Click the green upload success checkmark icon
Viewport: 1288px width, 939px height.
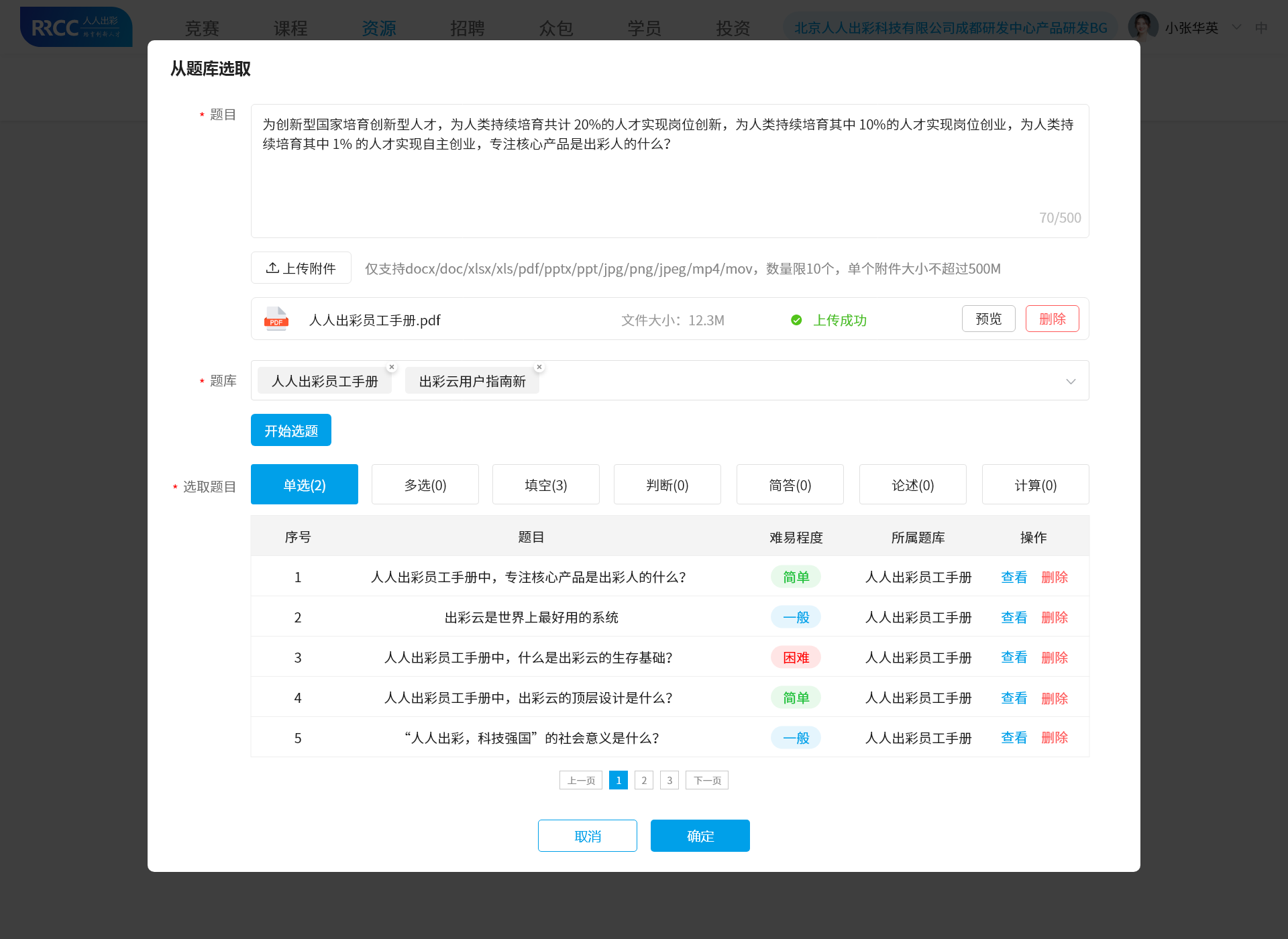(796, 320)
